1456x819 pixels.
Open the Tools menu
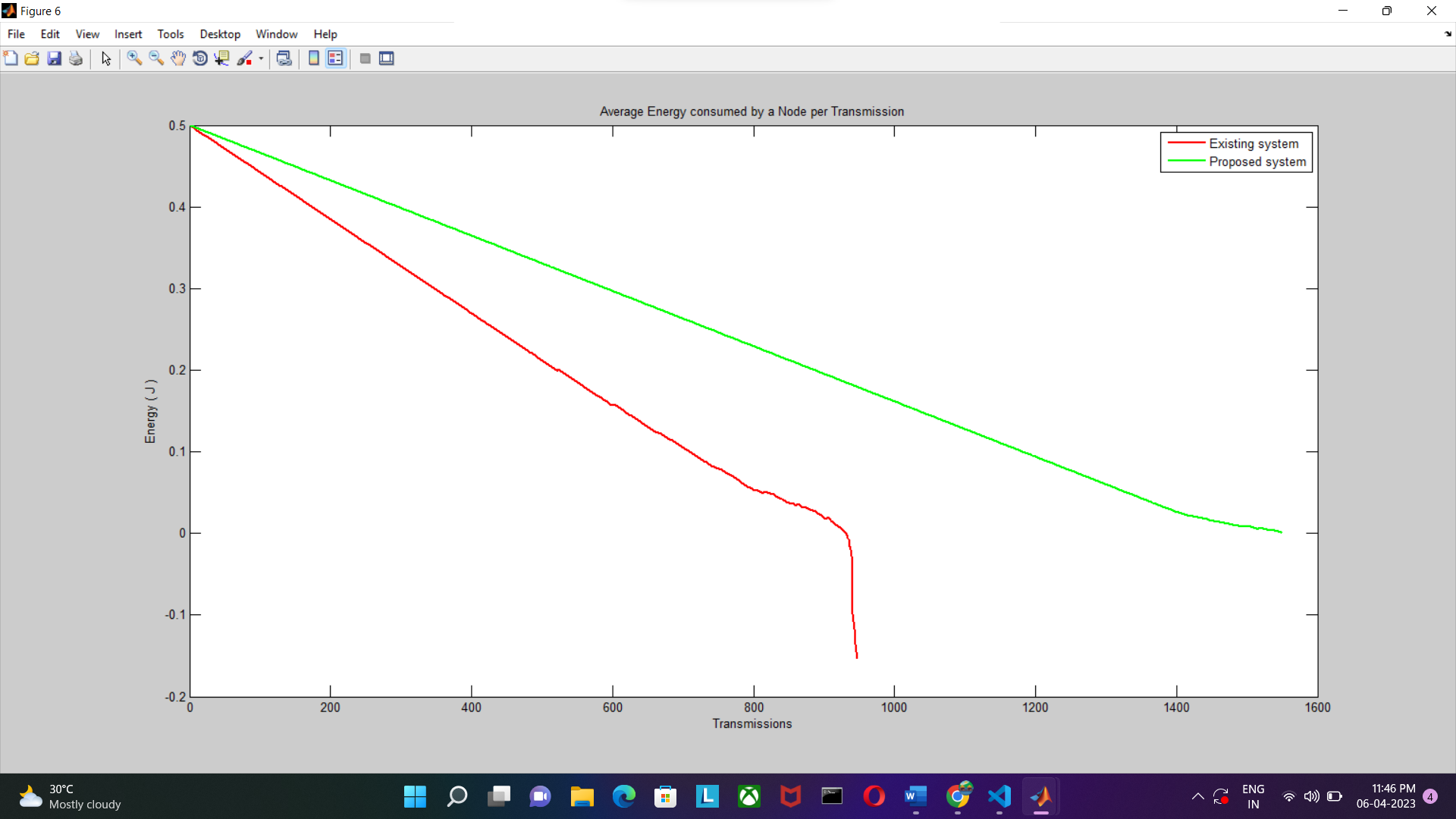pyautogui.click(x=170, y=34)
